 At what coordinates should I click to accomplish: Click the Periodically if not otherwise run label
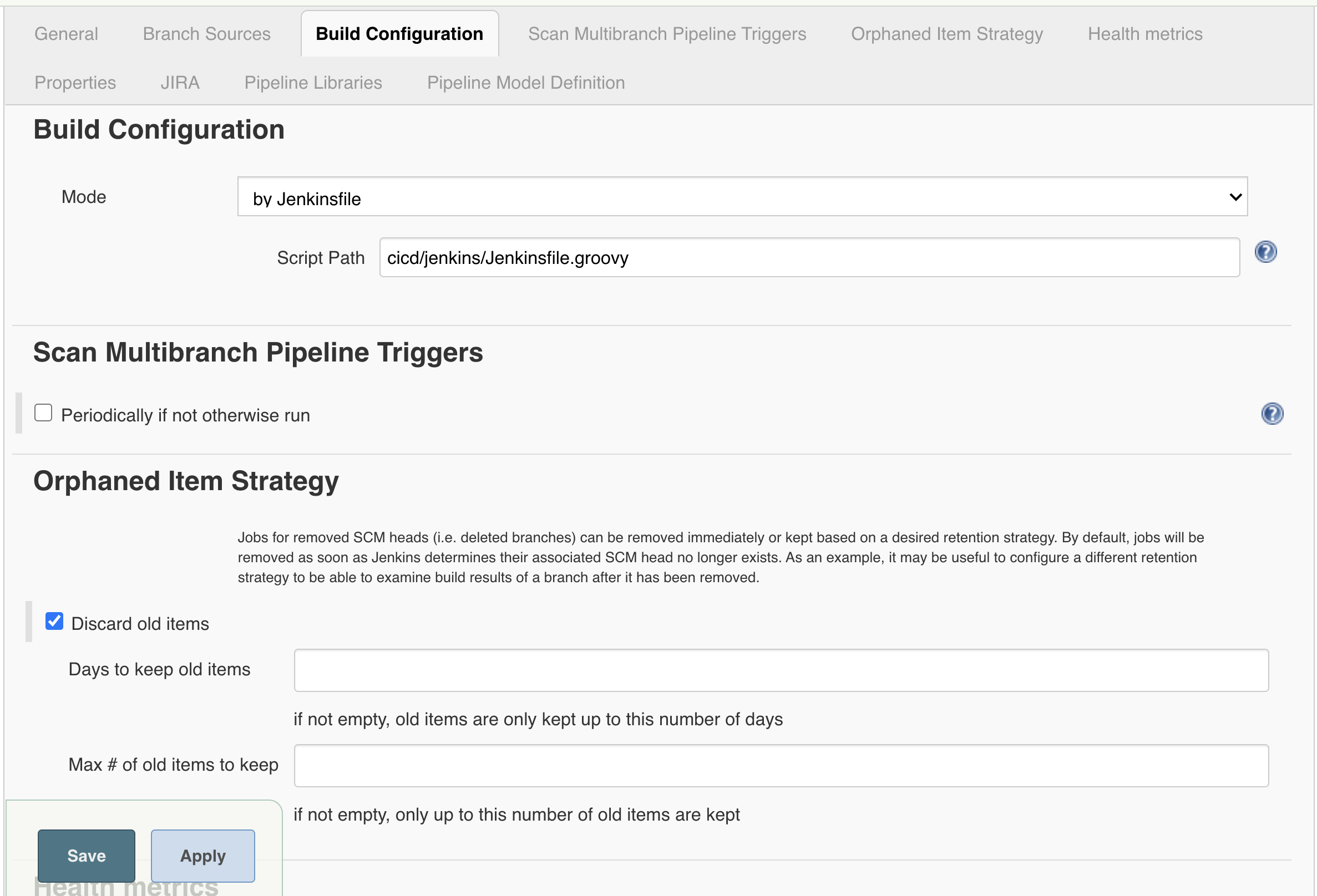tap(185, 415)
